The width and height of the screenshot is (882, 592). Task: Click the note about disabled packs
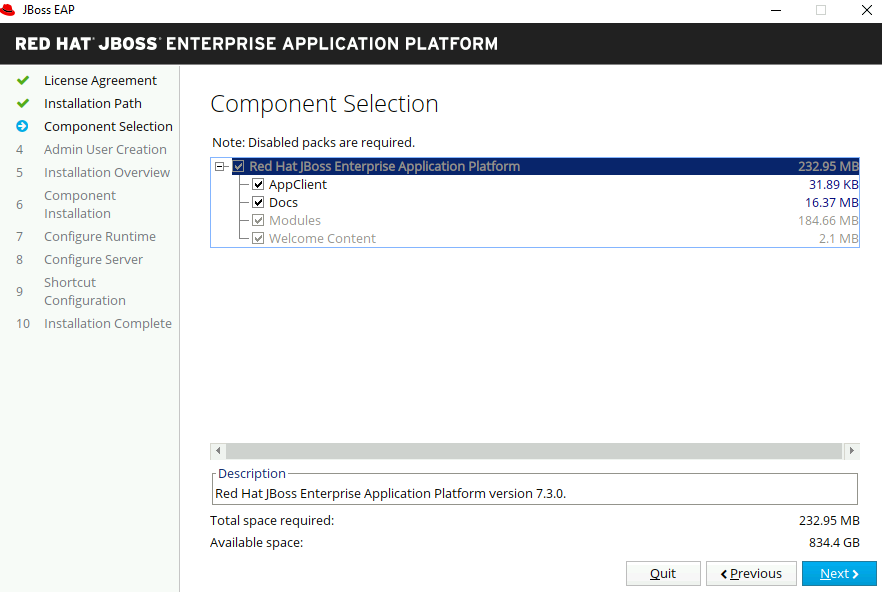[x=313, y=142]
